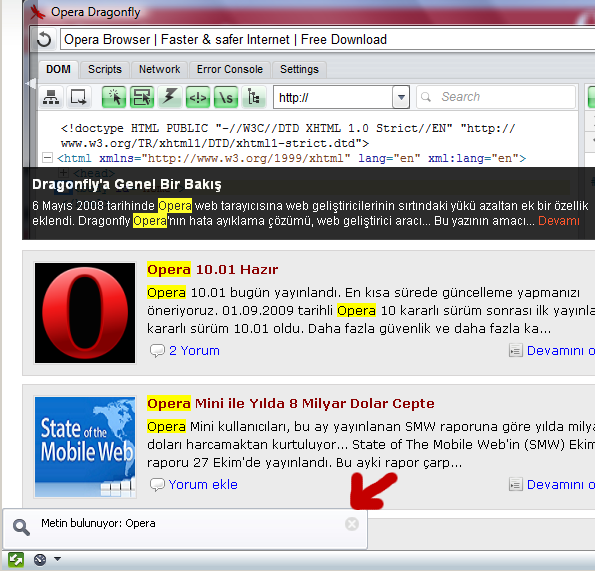Toggle show whitespace nodes button
The image size is (595, 571).
coord(226,97)
